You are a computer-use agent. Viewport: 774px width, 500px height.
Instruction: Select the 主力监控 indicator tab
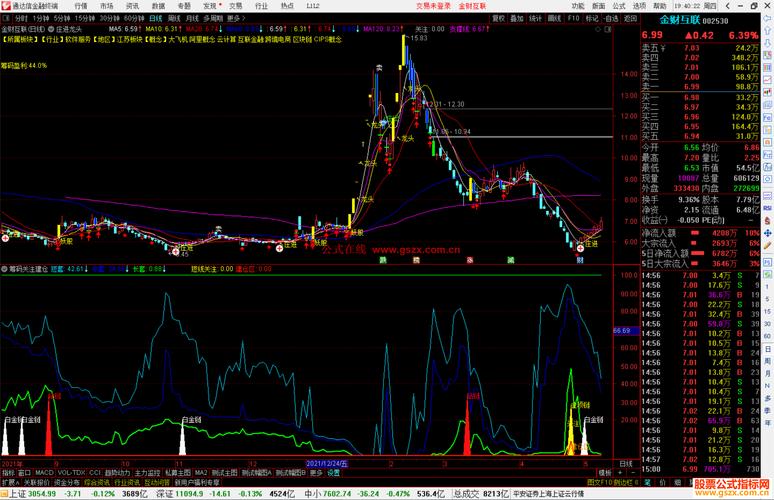148,473
